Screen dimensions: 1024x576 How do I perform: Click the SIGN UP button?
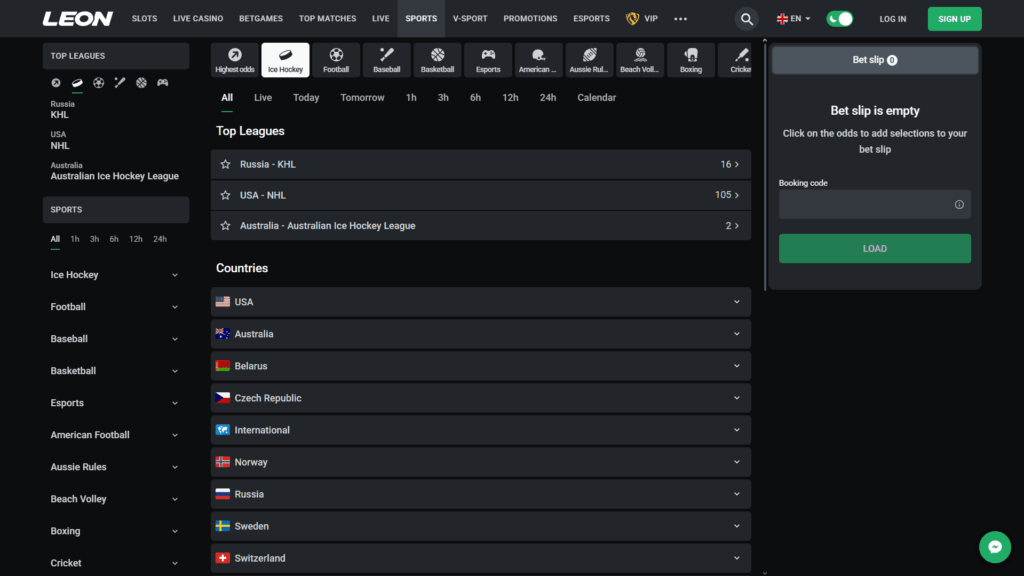(954, 18)
